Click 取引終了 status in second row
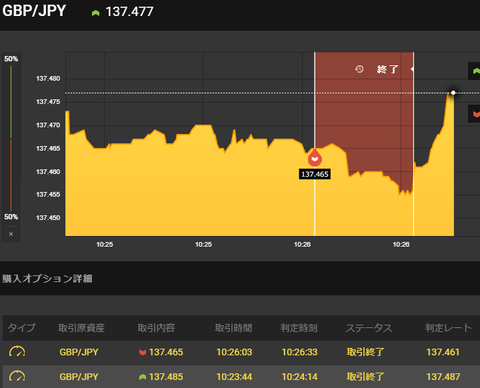The image size is (480, 388). (x=365, y=377)
